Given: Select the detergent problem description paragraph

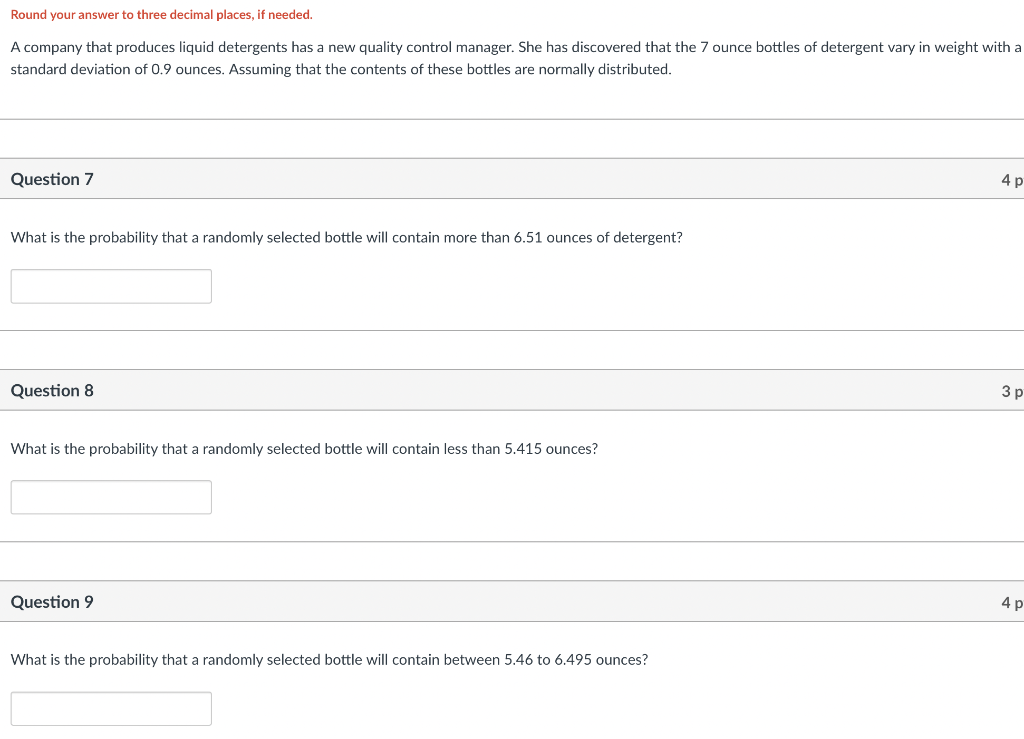Looking at the screenshot, I should pos(510,58).
